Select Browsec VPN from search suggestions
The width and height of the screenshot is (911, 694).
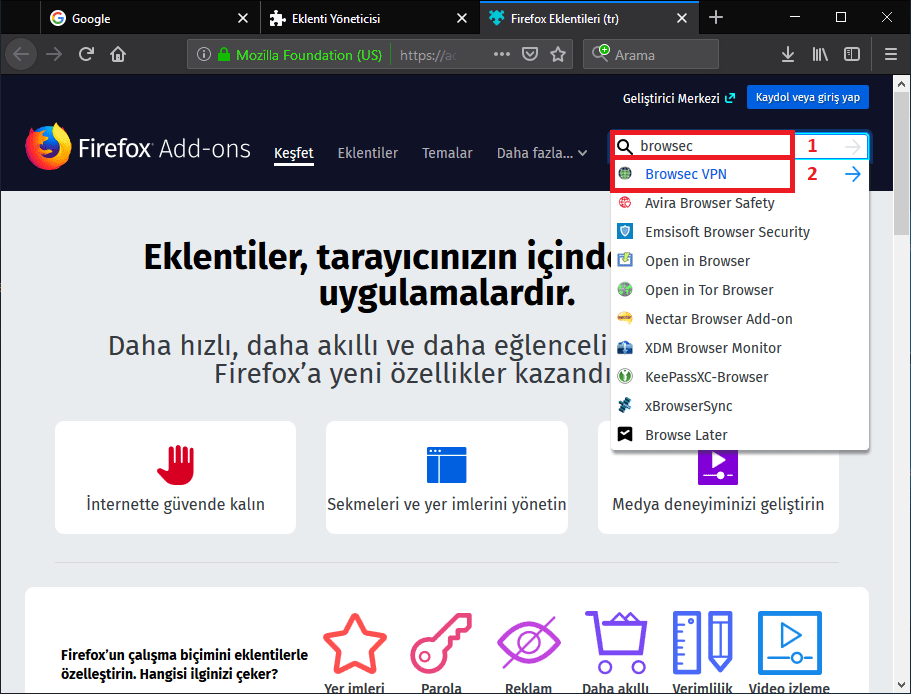pos(686,174)
